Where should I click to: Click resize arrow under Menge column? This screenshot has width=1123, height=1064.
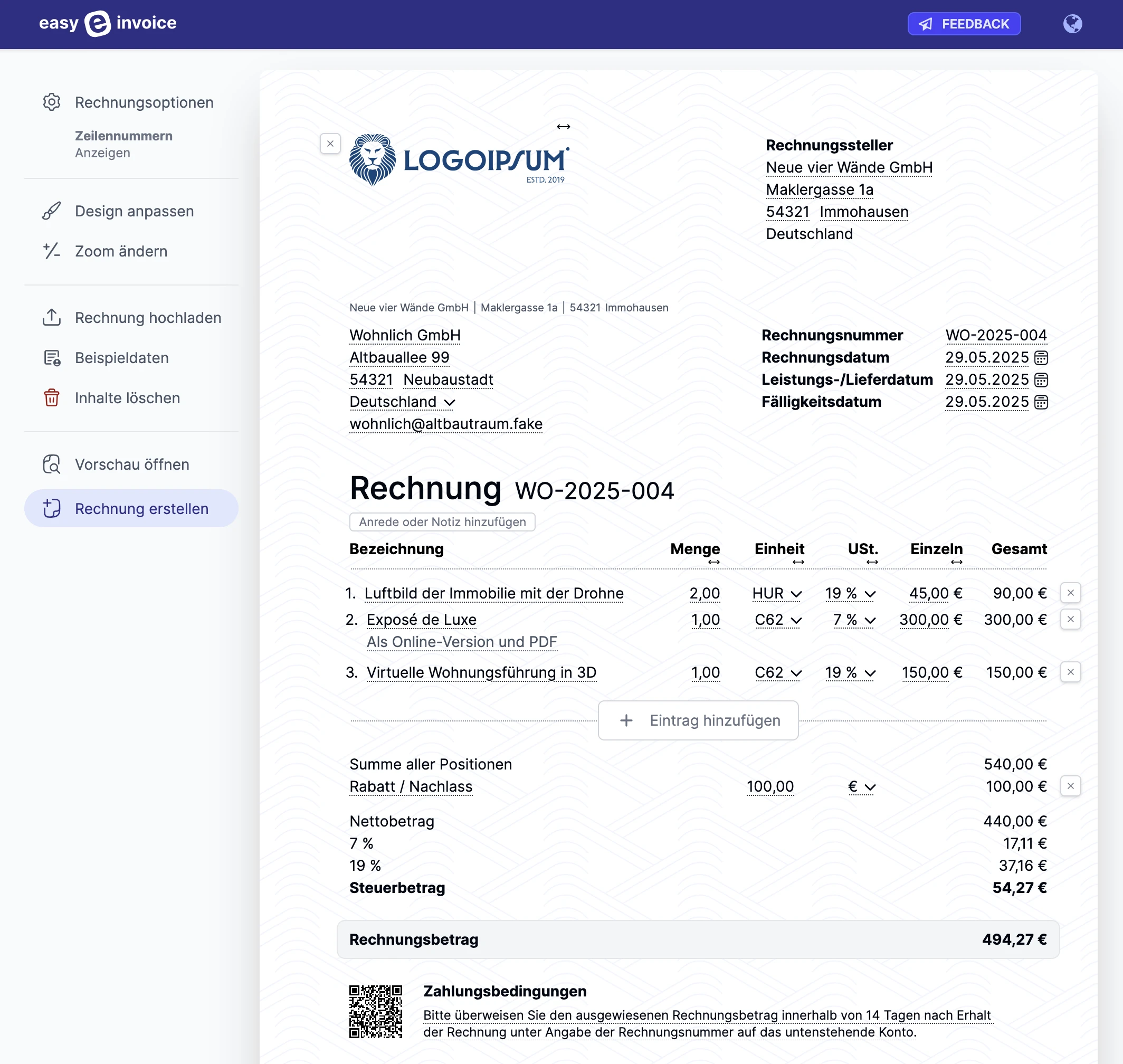pyautogui.click(x=713, y=562)
